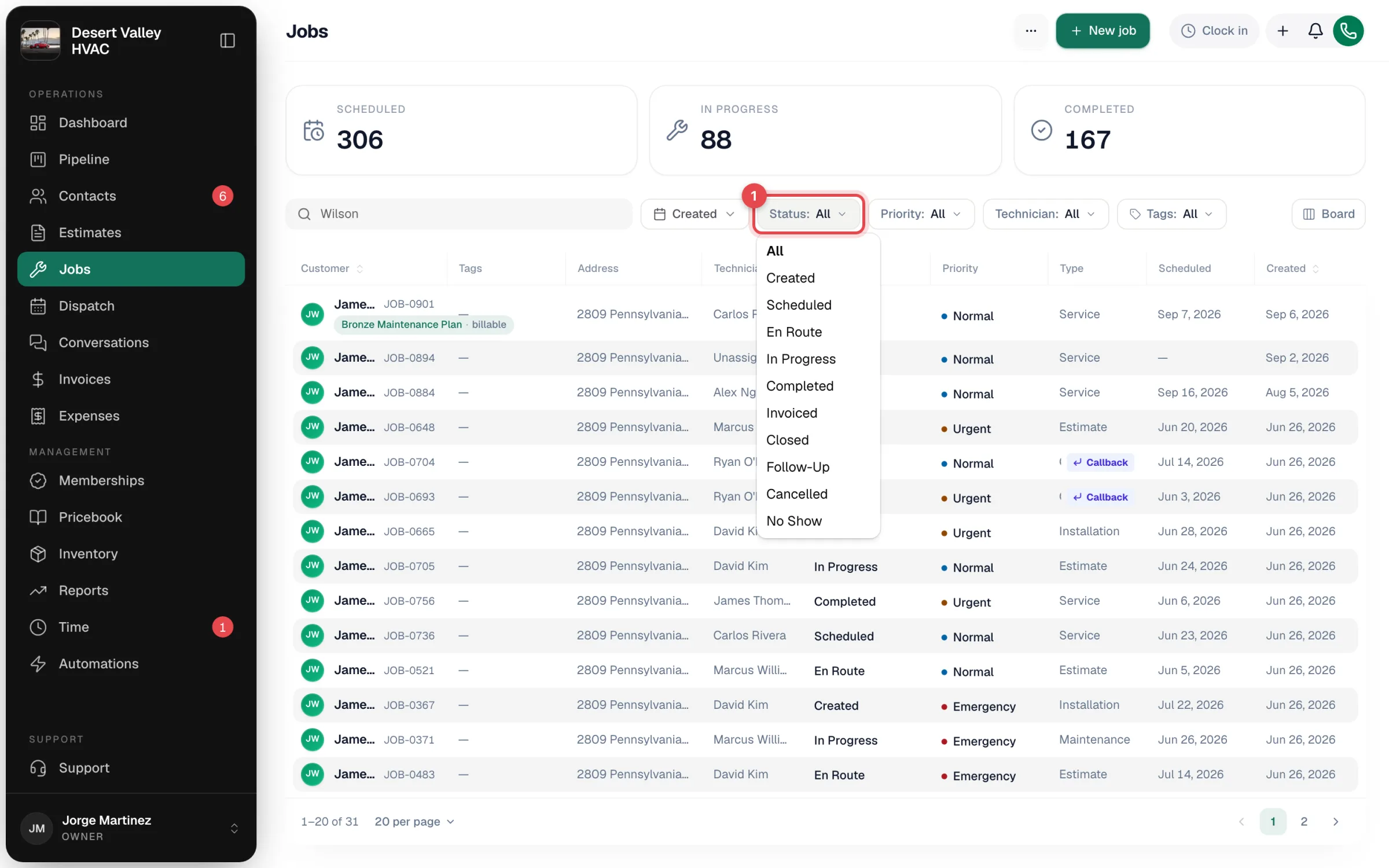Choose Follow-Up status option

818,467
